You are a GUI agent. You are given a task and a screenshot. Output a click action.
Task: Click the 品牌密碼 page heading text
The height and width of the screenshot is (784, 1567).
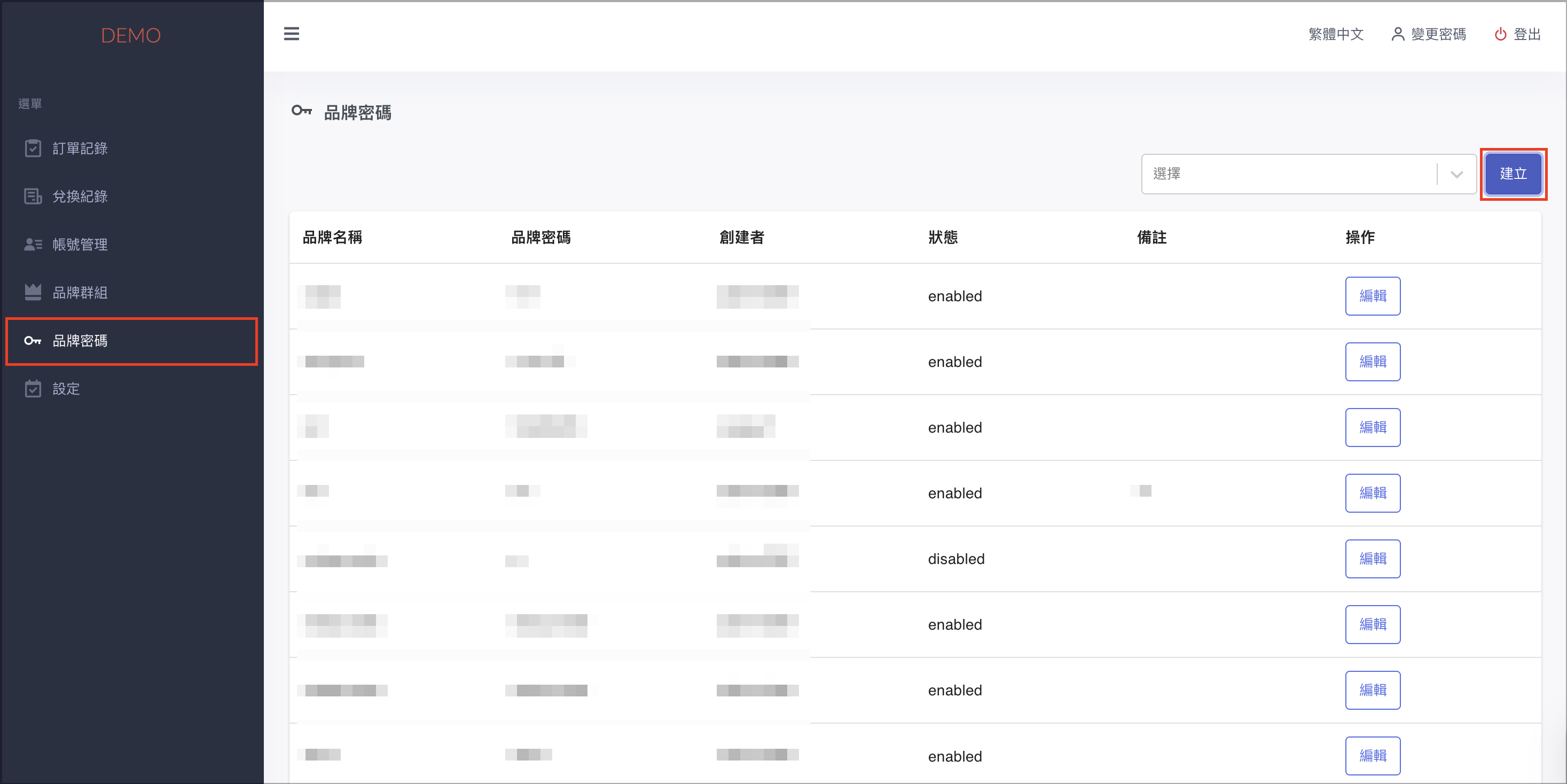click(358, 113)
